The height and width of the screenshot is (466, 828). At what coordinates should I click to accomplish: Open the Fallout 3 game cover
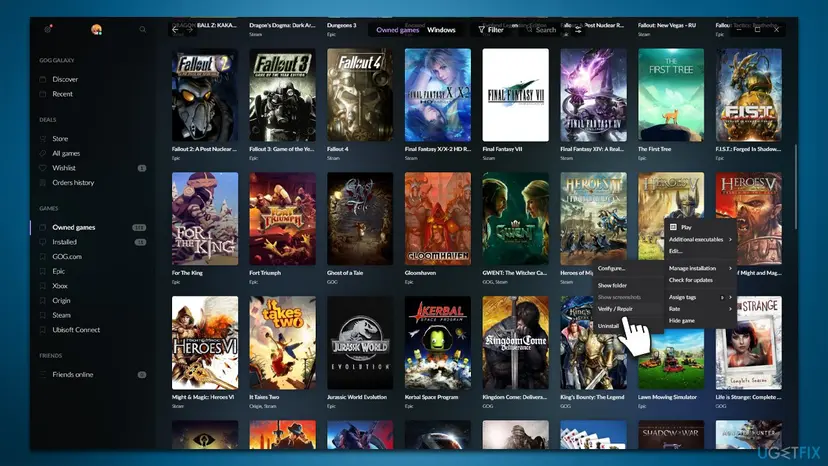point(283,95)
